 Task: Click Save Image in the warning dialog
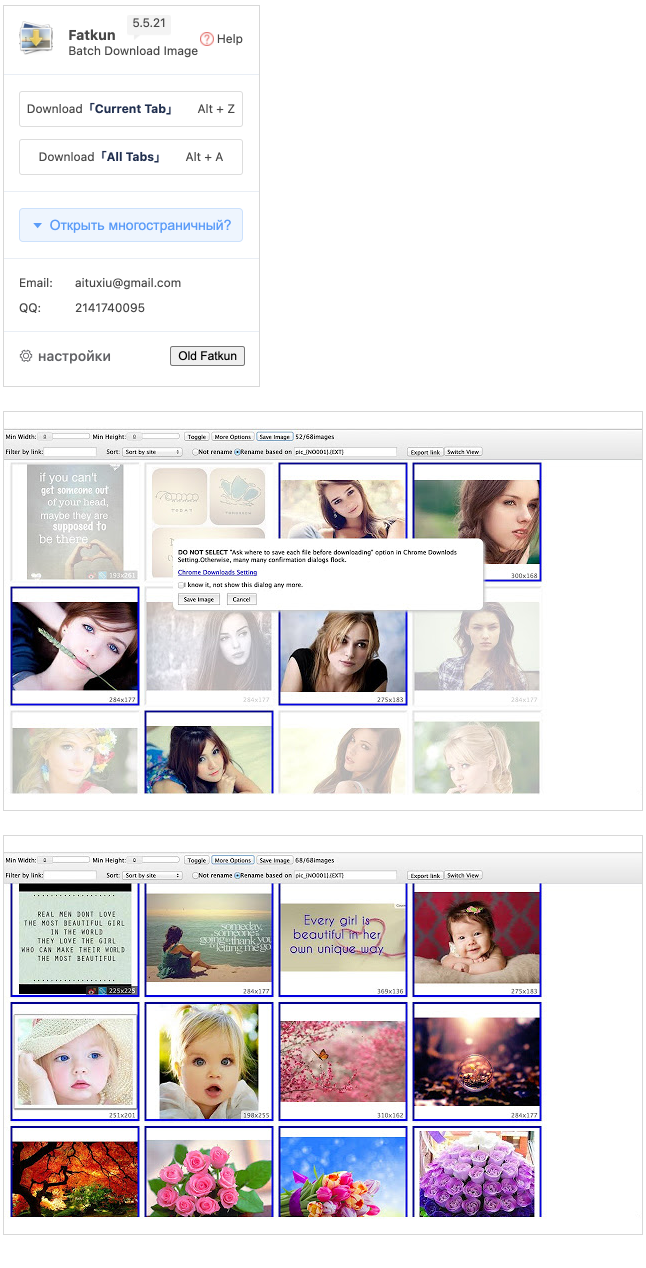[199, 599]
